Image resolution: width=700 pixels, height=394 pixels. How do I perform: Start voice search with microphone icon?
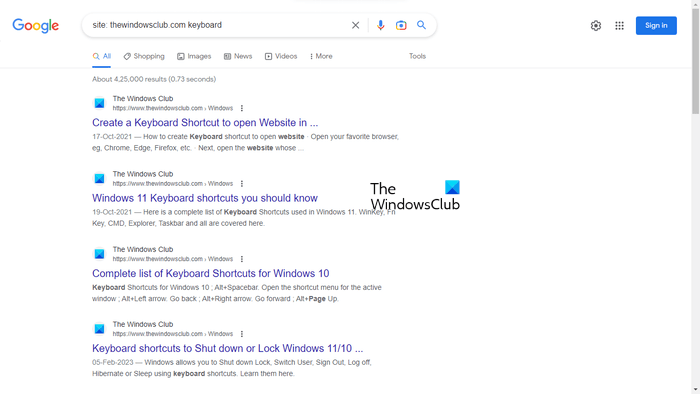coord(380,25)
